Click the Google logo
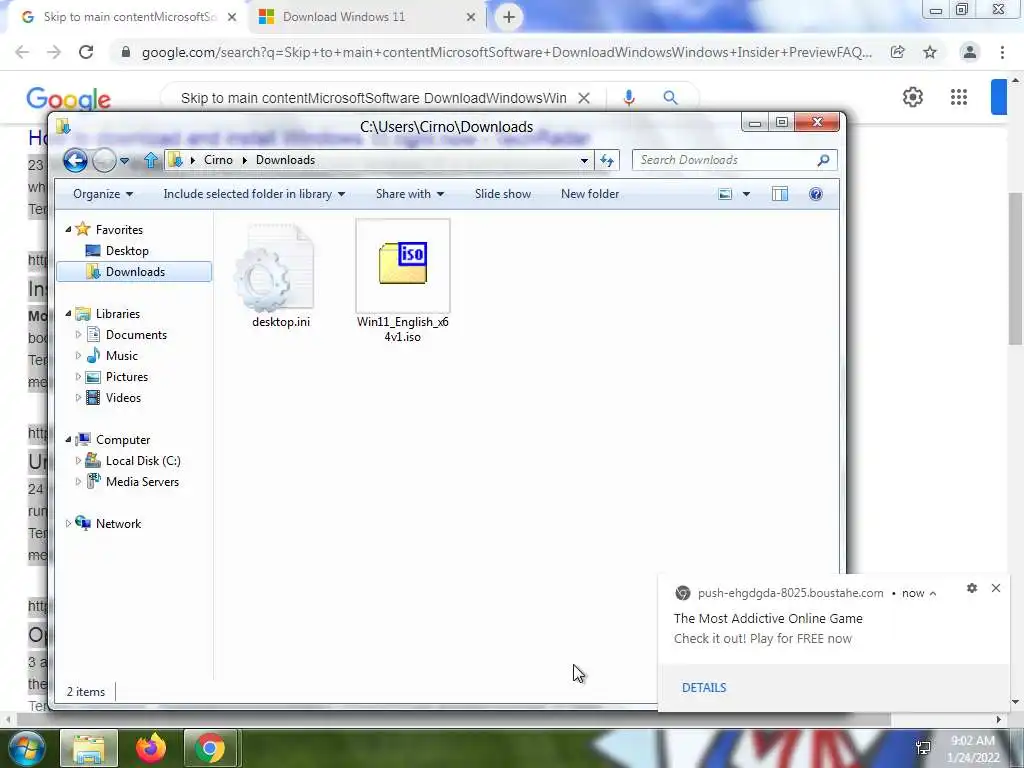The height and width of the screenshot is (768, 1024). click(x=68, y=99)
